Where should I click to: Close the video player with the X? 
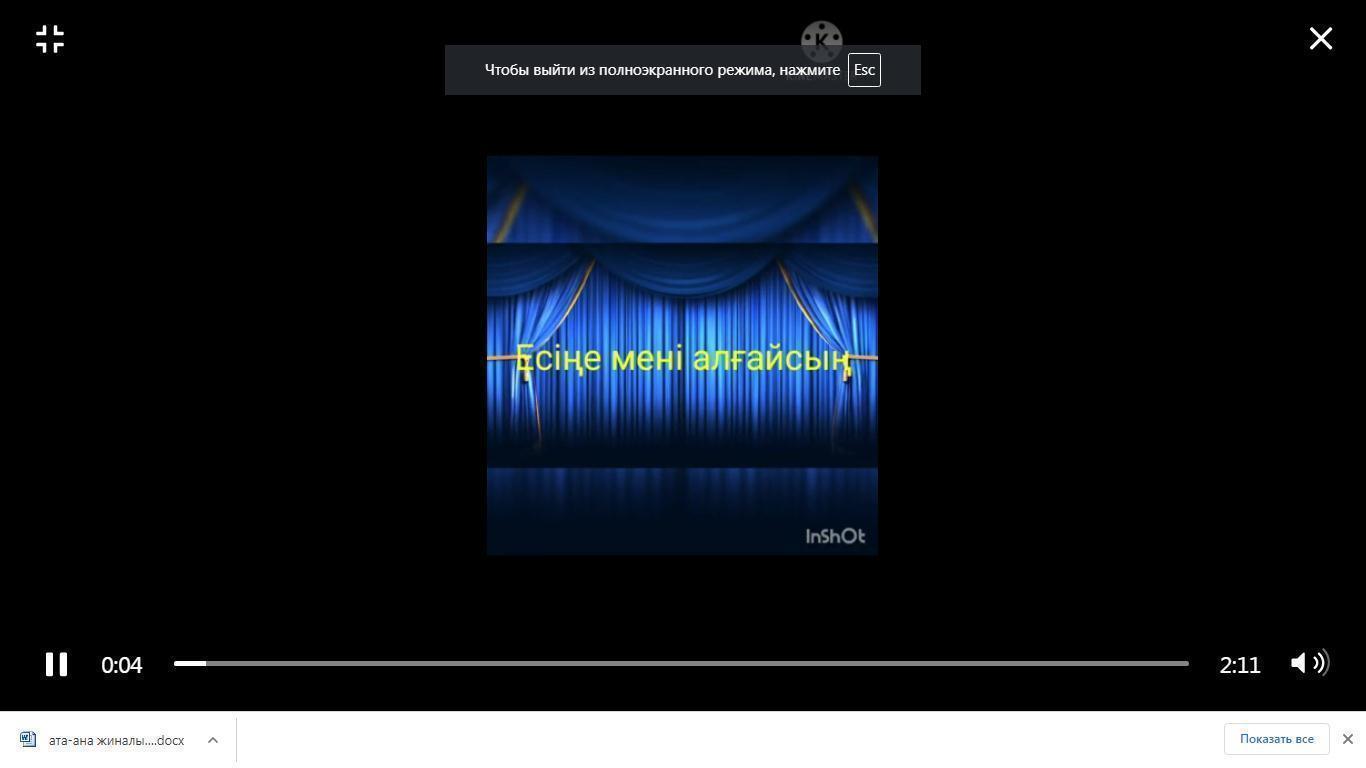click(1321, 38)
